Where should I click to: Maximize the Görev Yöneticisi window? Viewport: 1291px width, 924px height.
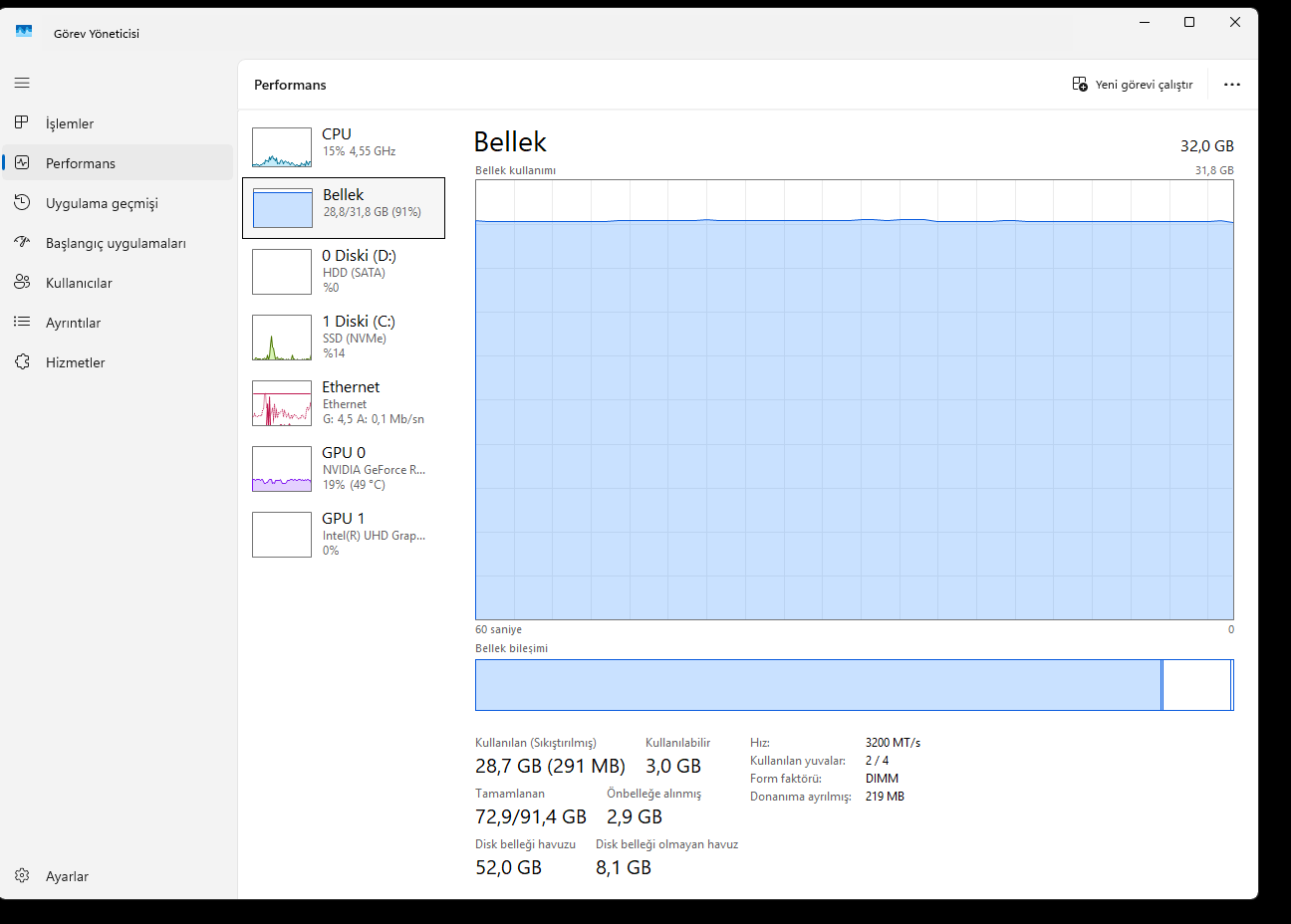[x=1189, y=22]
